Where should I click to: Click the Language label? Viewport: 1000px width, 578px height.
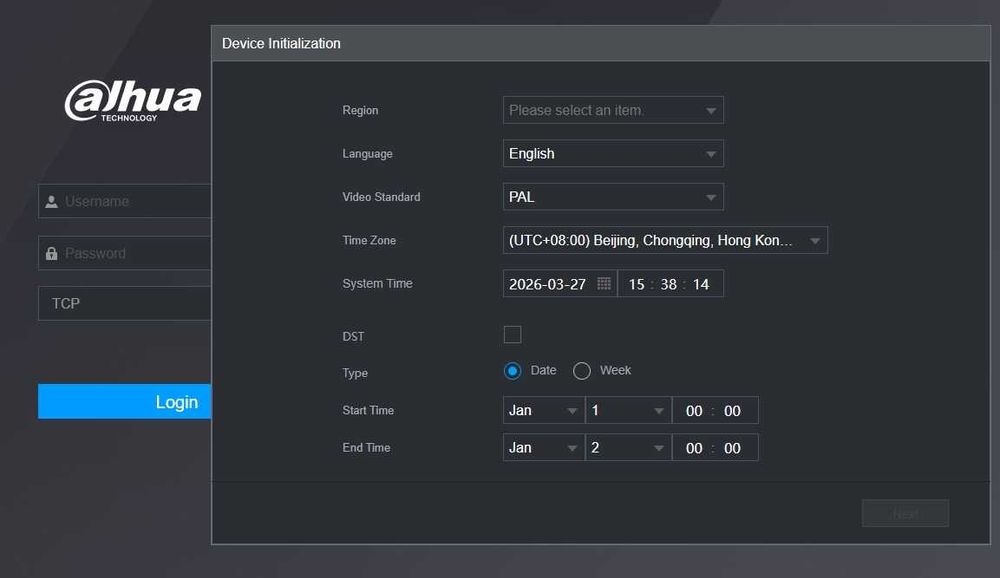click(367, 154)
